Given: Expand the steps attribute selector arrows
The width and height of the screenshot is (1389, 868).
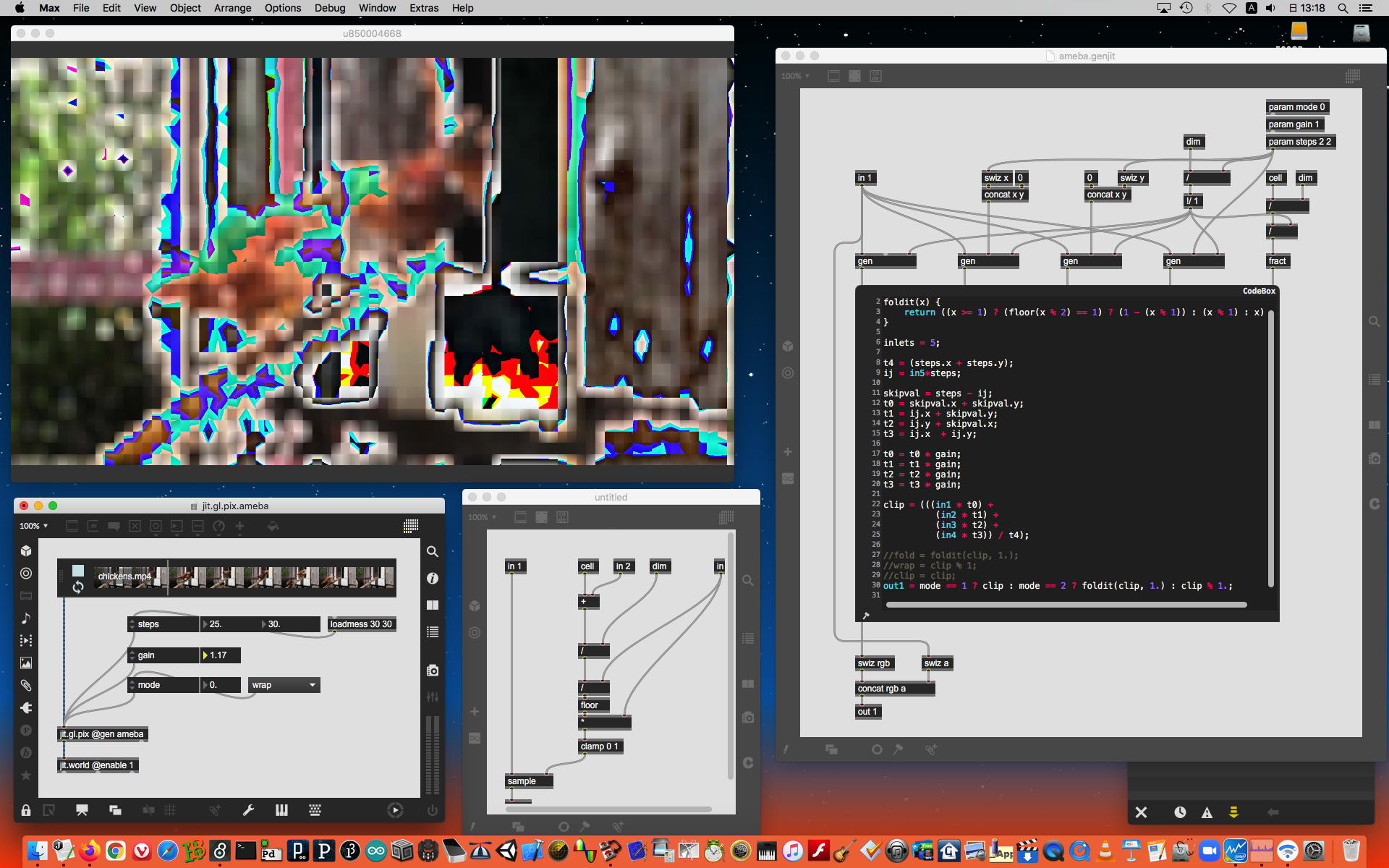Looking at the screenshot, I should (x=132, y=624).
